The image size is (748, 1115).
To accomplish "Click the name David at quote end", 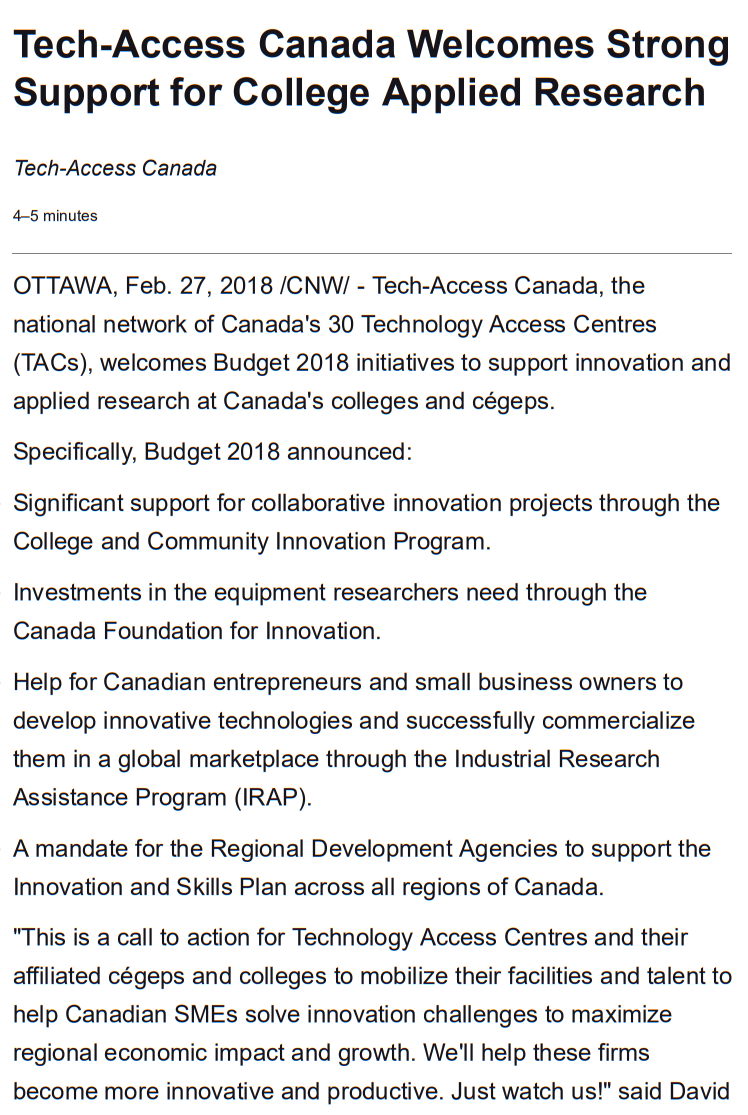I will [698, 1092].
